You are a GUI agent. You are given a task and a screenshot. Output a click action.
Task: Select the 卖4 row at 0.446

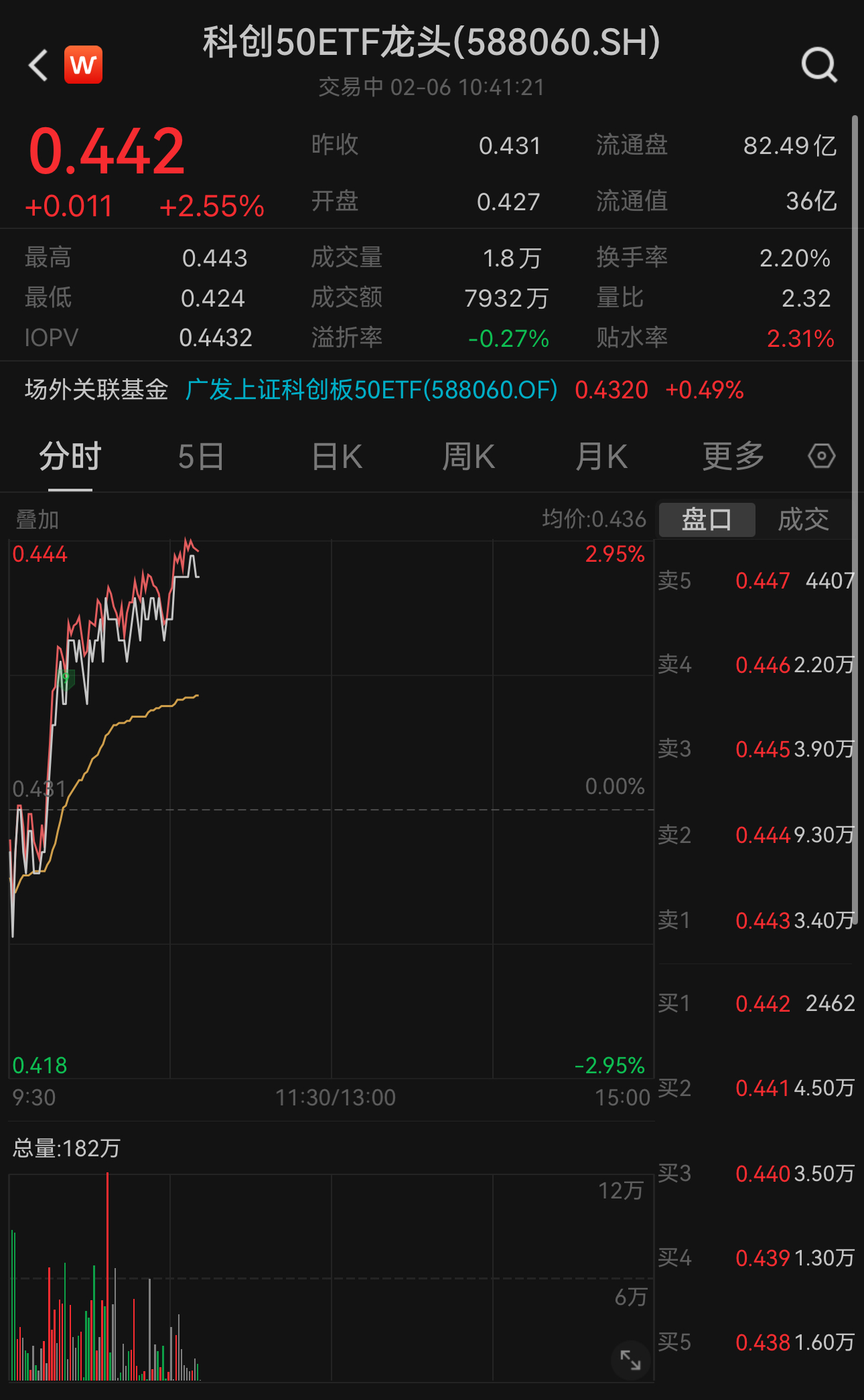pos(756,664)
